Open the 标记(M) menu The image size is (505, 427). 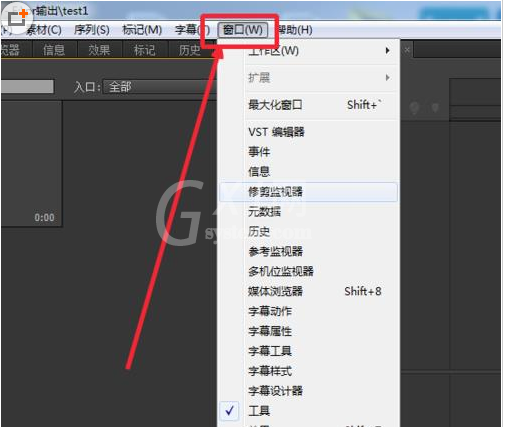pyautogui.click(x=142, y=30)
